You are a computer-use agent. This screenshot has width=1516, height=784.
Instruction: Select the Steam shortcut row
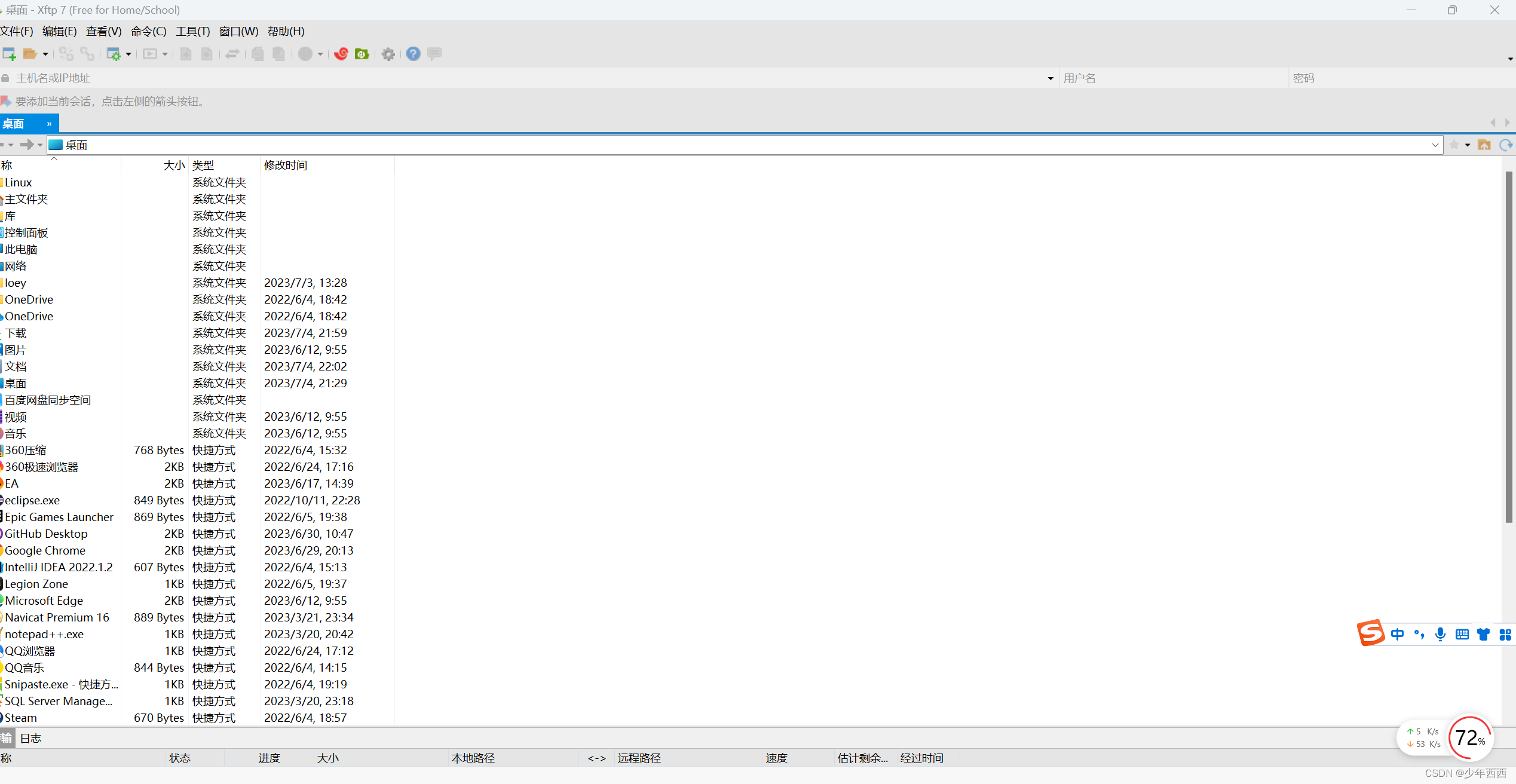pyautogui.click(x=197, y=718)
